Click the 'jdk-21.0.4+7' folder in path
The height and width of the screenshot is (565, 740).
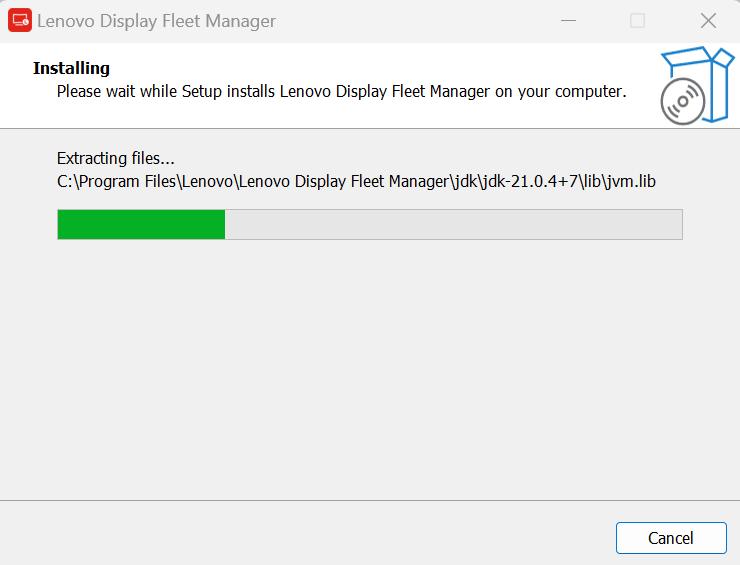[525, 181]
